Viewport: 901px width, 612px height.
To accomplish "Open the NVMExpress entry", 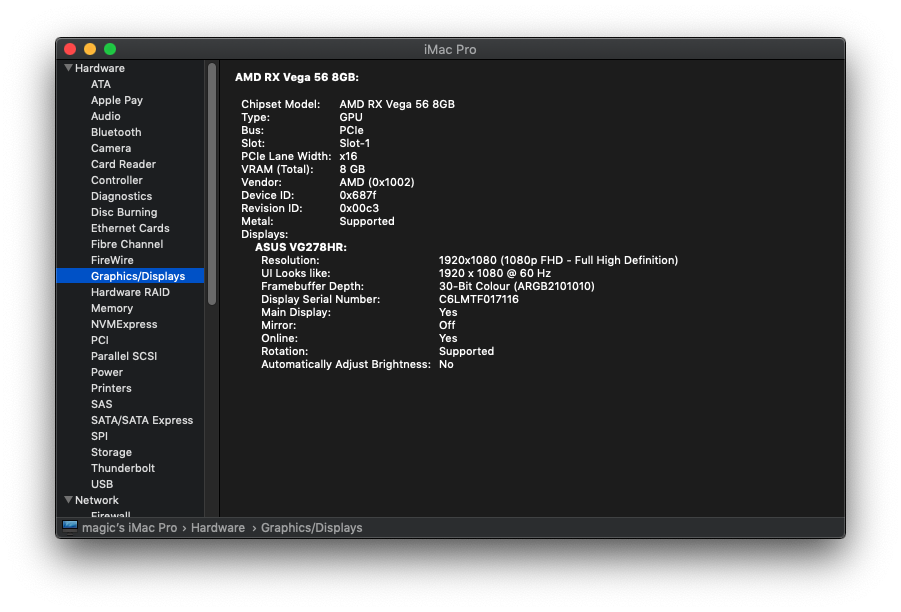I will tap(124, 324).
